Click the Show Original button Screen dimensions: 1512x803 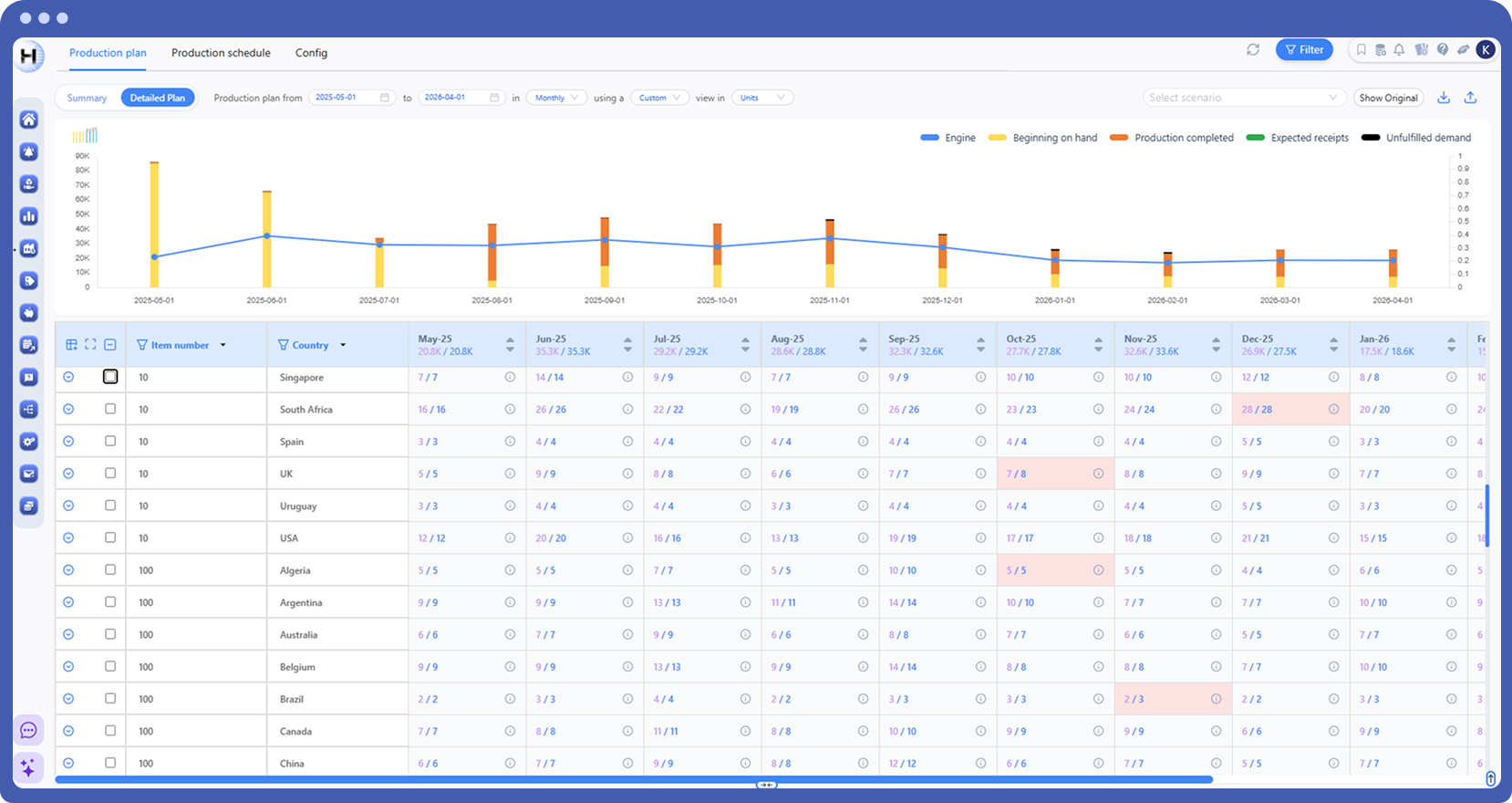click(x=1388, y=98)
